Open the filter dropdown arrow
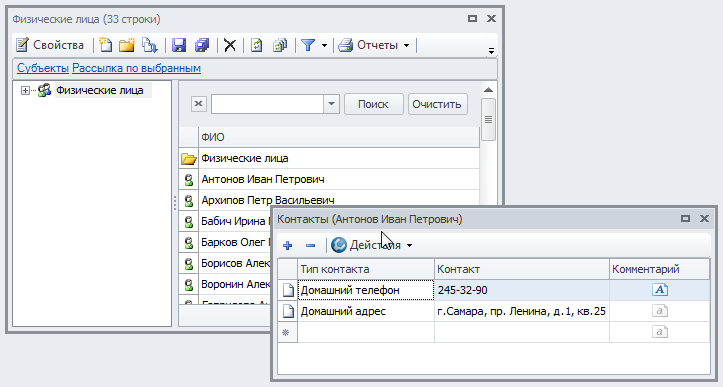This screenshot has height=387, width=723. tap(324, 45)
